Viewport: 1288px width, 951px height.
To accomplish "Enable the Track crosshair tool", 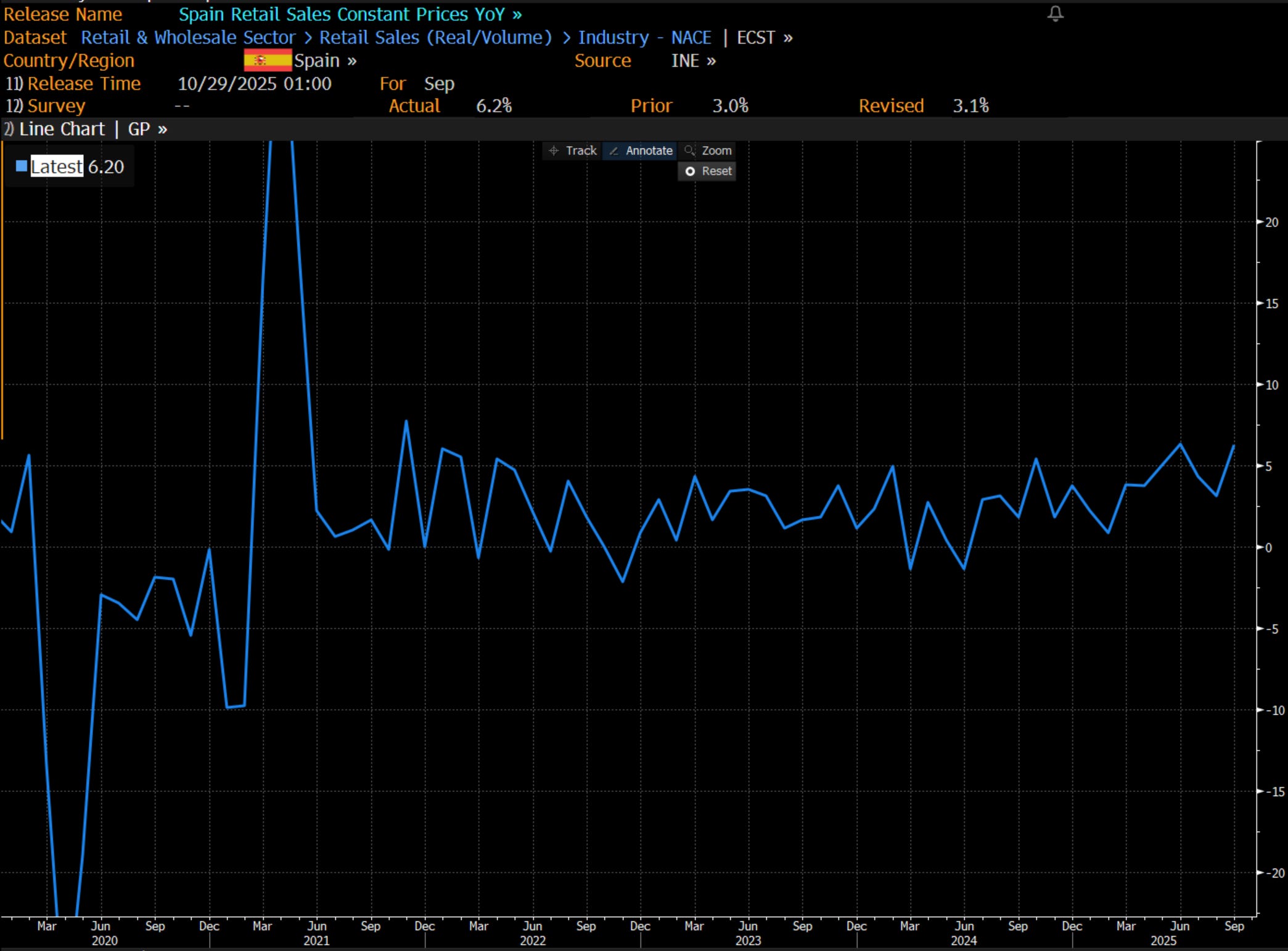I will [x=573, y=151].
